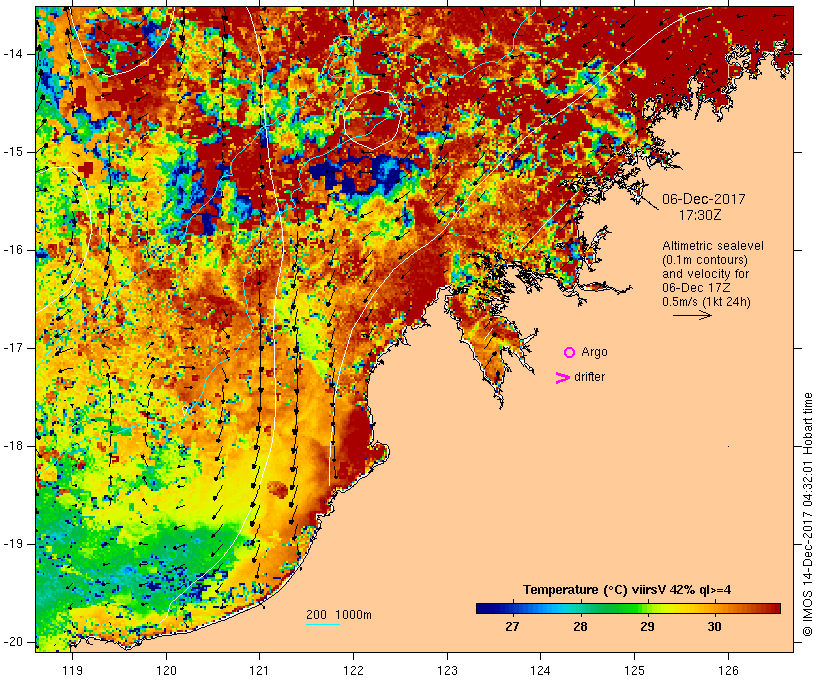Click the 'and velocity for' text line
820x680 pixels.
point(705,274)
